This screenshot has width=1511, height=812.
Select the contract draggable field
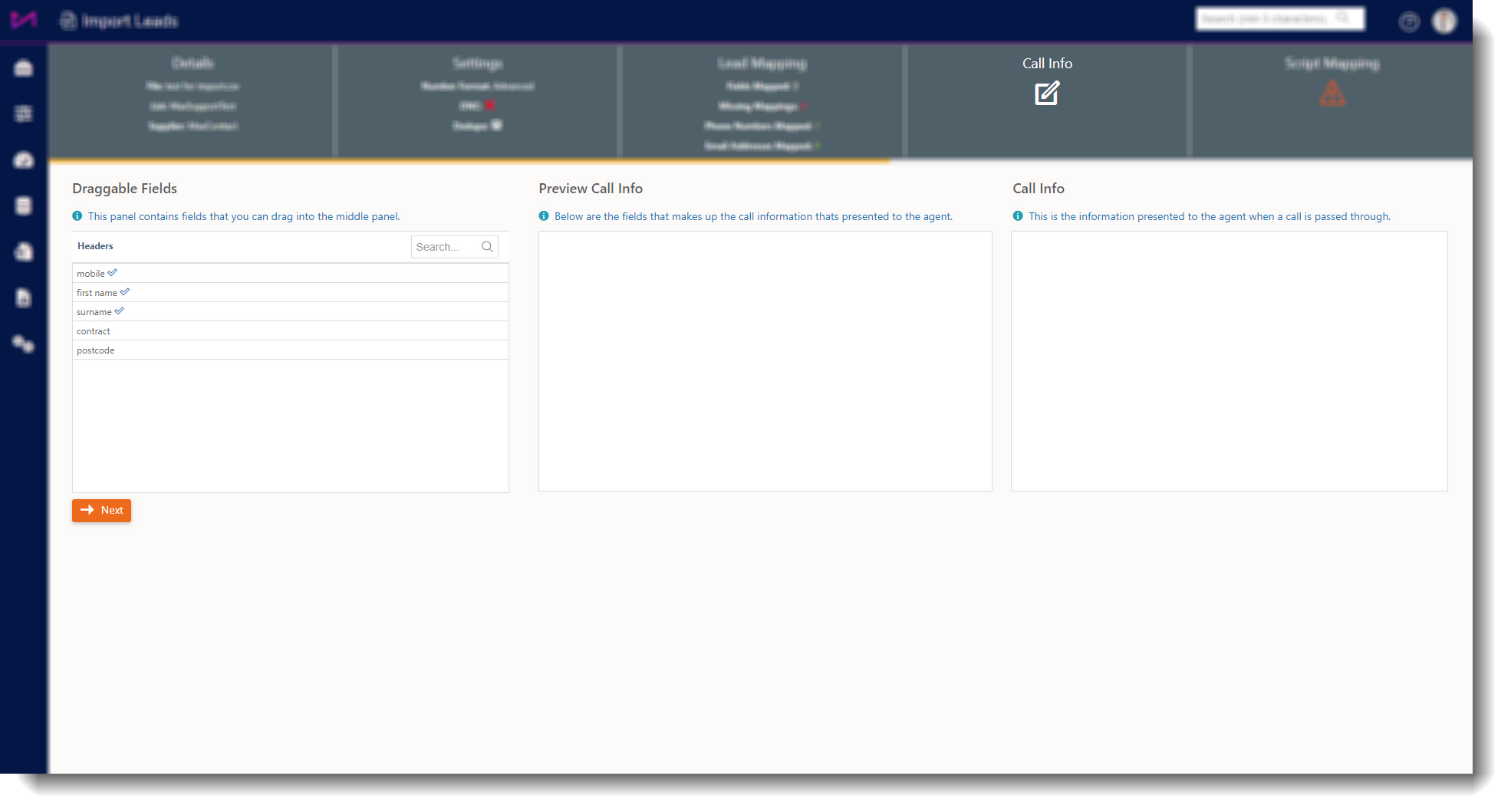(x=290, y=331)
